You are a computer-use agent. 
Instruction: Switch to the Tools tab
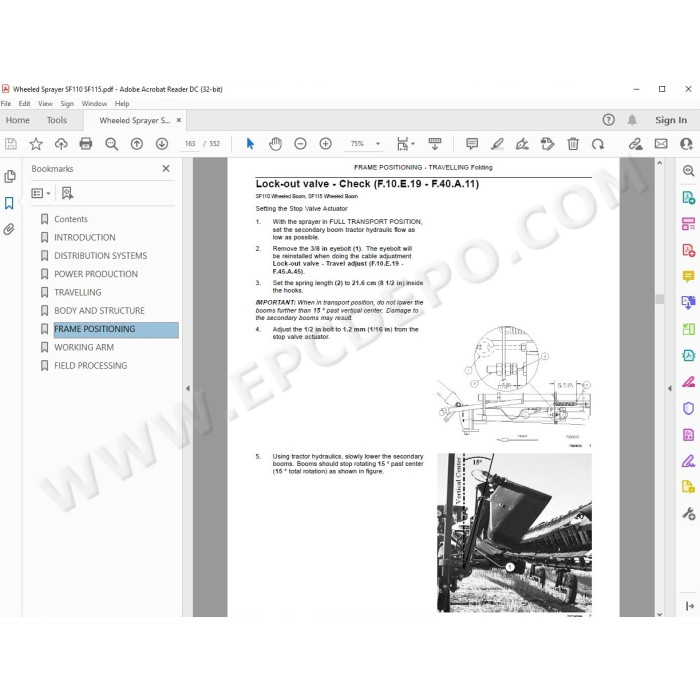click(x=57, y=120)
